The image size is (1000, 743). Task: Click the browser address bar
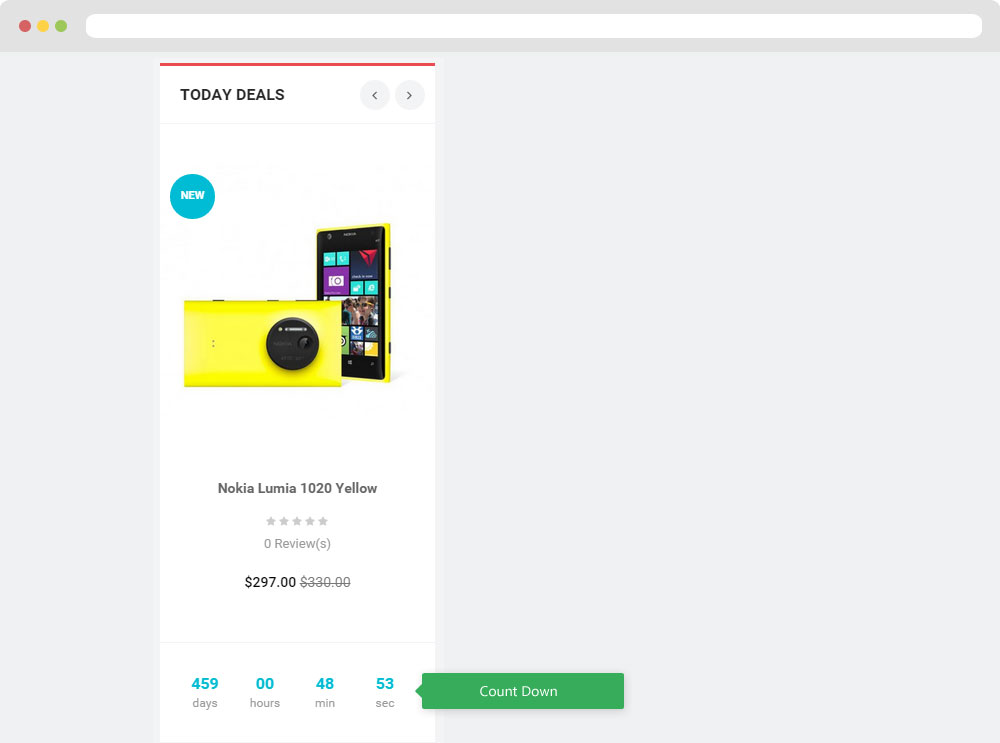(x=534, y=26)
